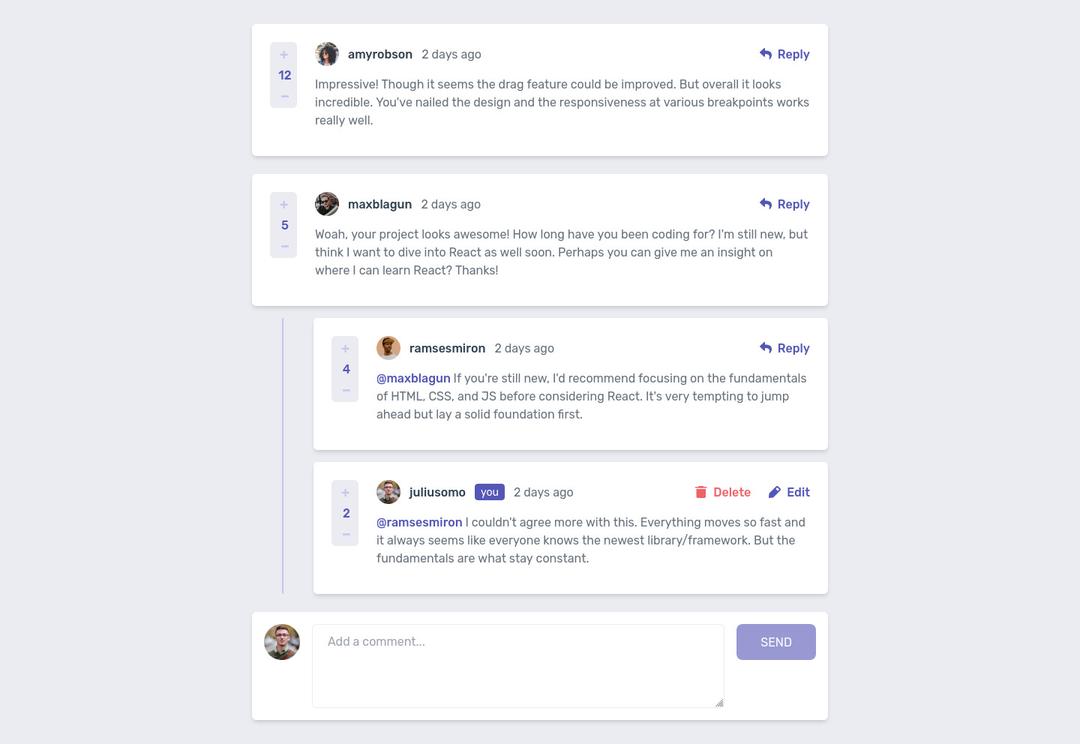
Task: Downvote maxblagun's comment with the minus
Action: click(283, 246)
